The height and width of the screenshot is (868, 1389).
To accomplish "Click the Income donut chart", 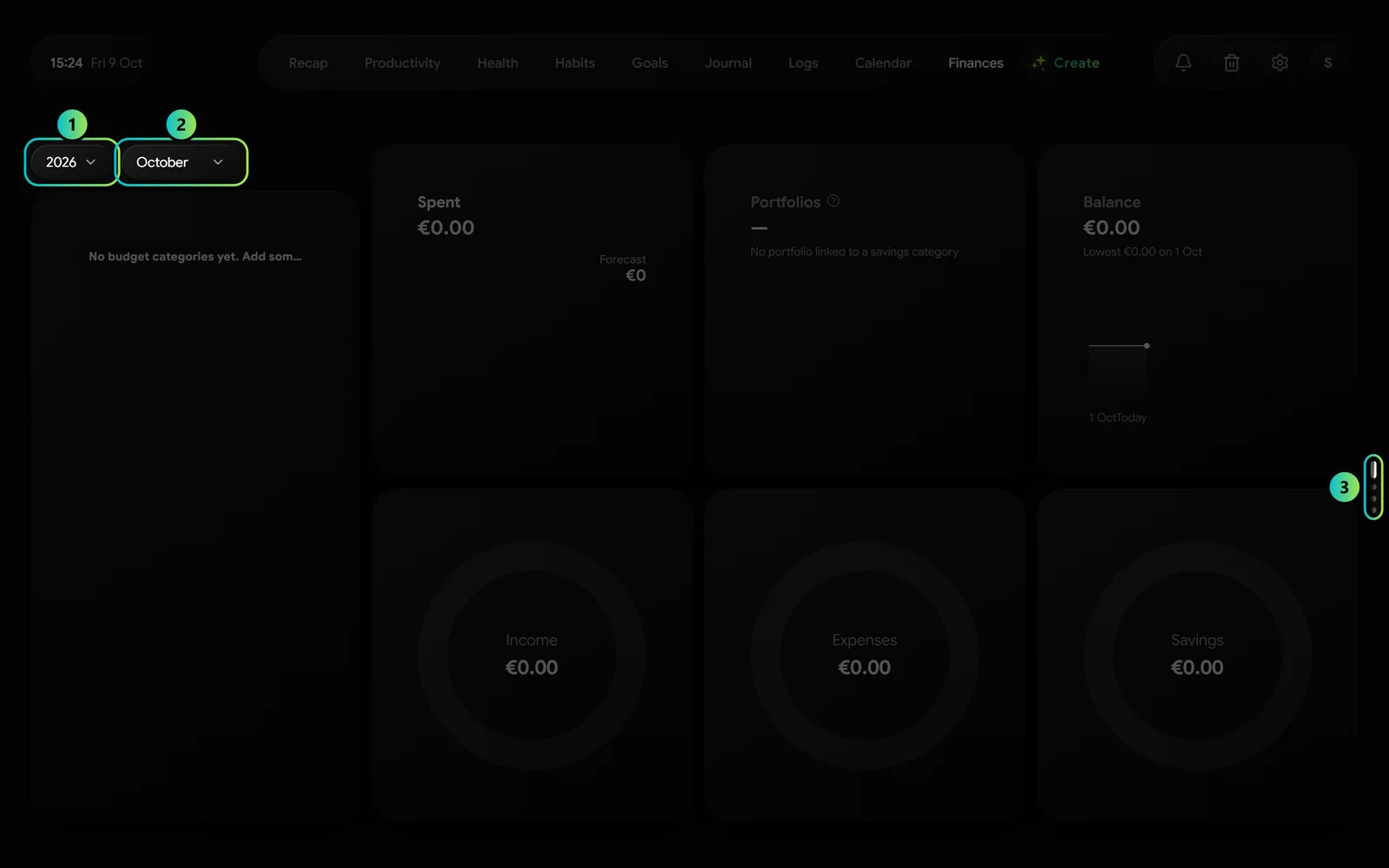I will click(532, 655).
